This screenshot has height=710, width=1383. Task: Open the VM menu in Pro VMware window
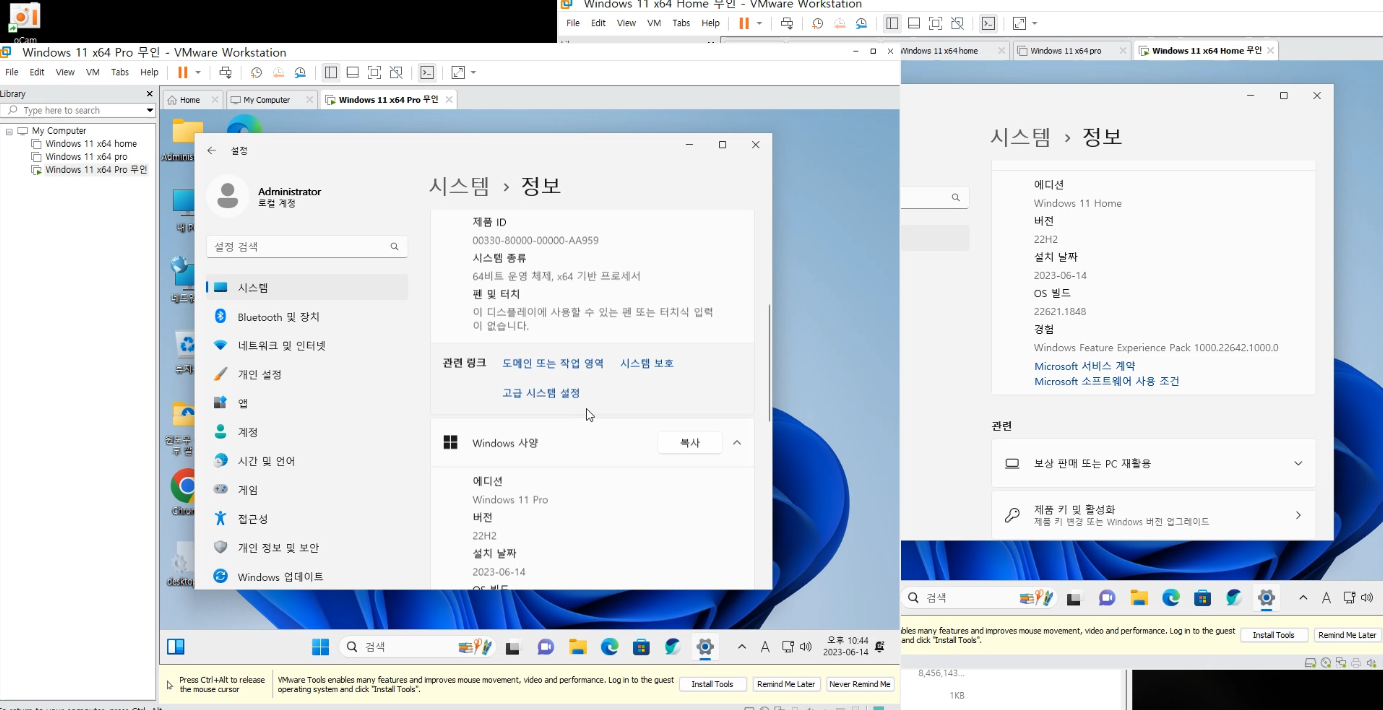(92, 72)
